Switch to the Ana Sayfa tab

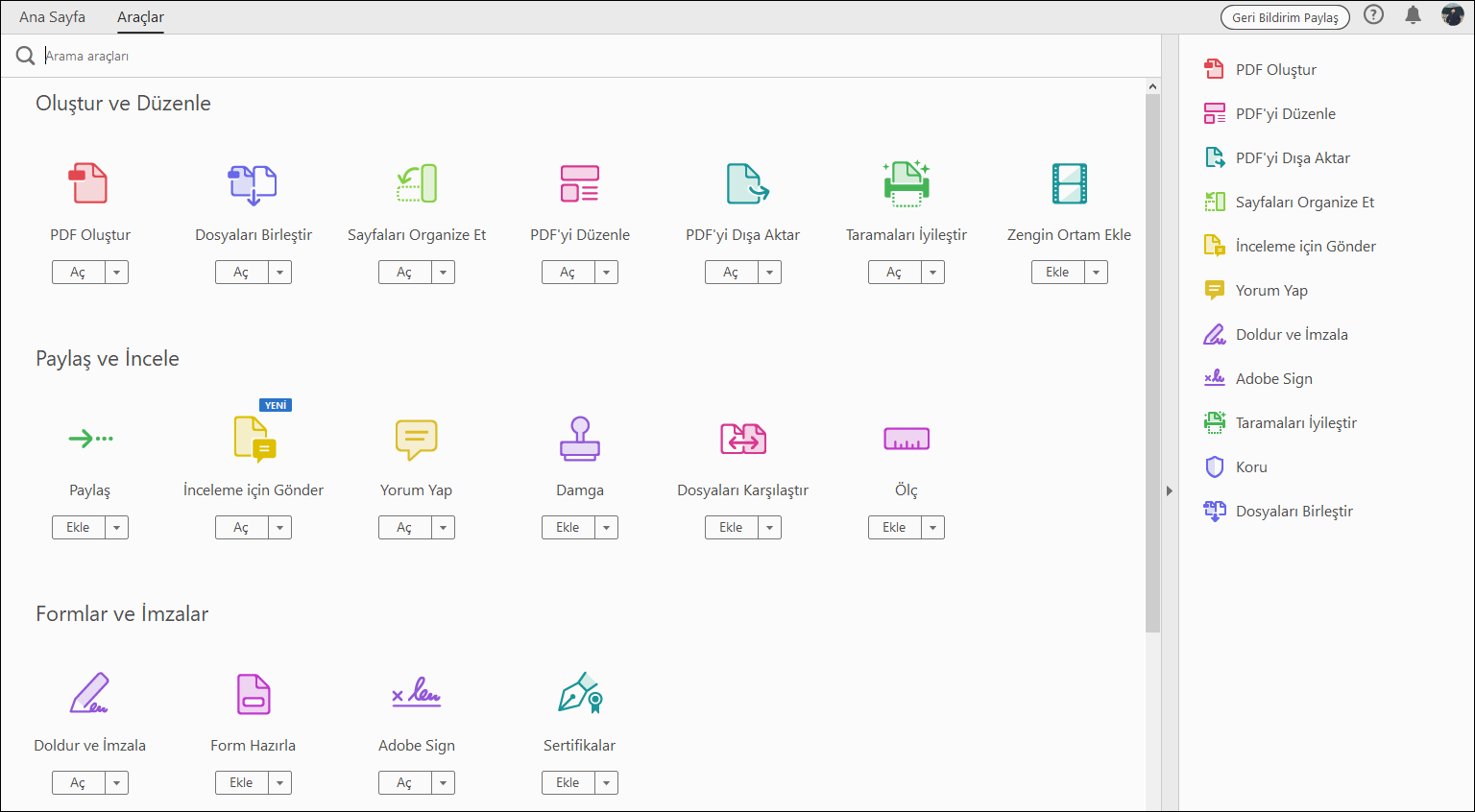[52, 17]
